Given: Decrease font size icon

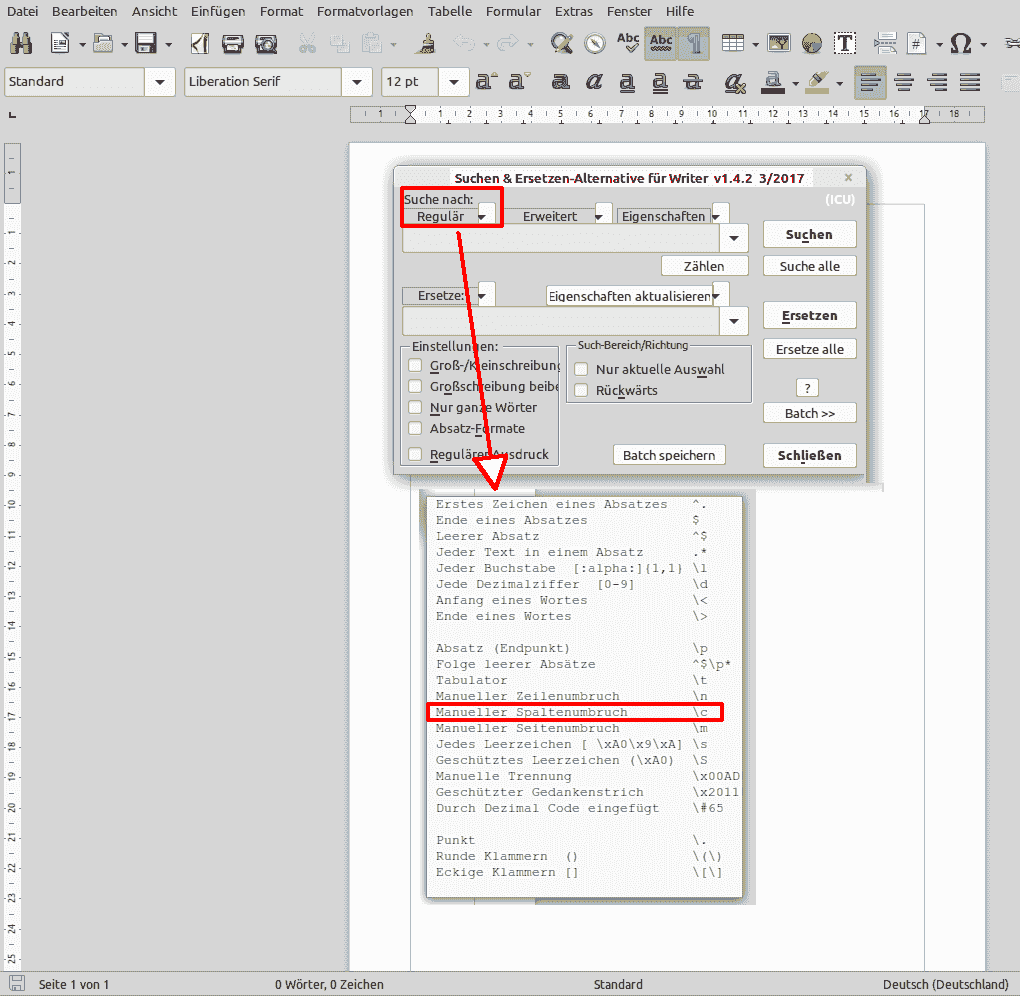Looking at the screenshot, I should (x=519, y=81).
